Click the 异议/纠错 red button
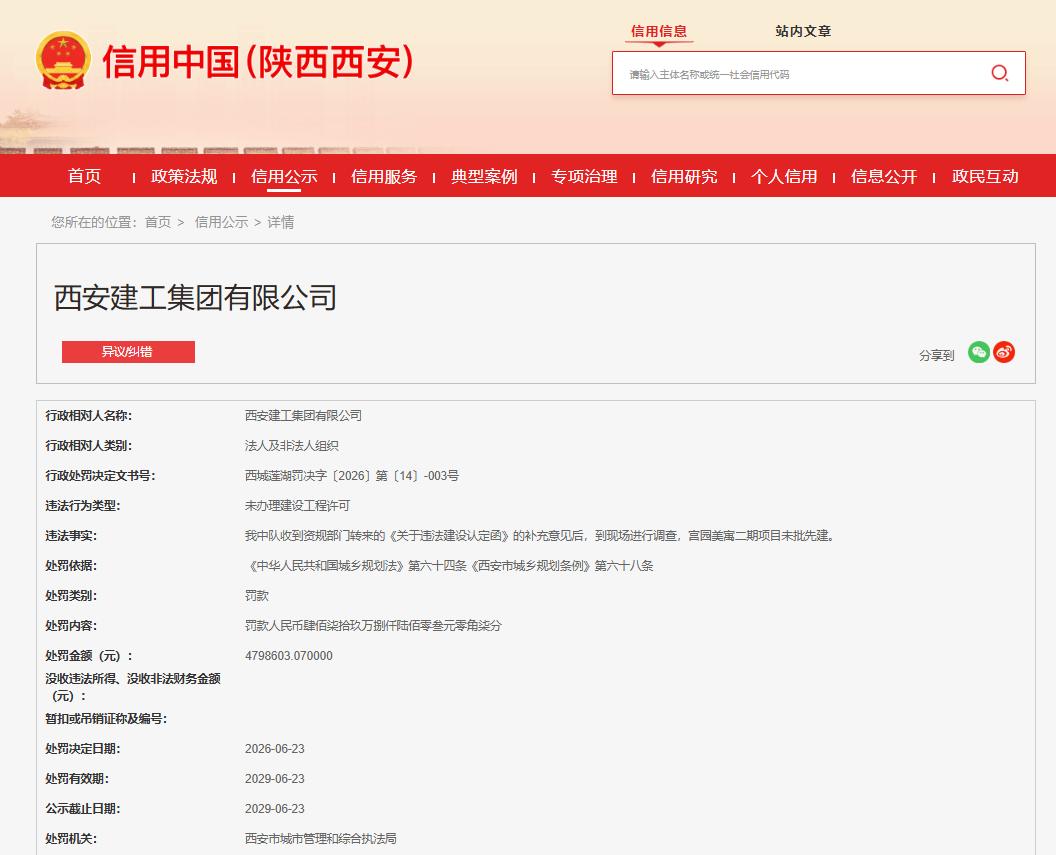 [128, 351]
